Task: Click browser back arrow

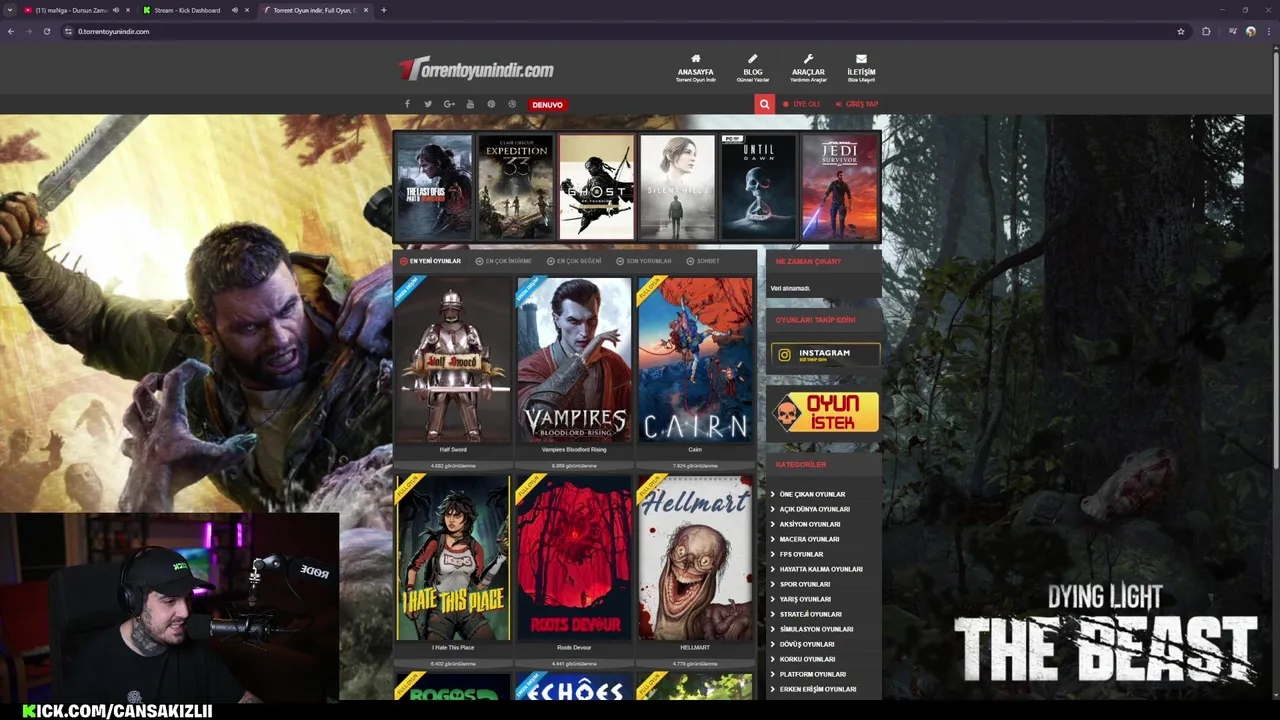Action: (x=11, y=31)
